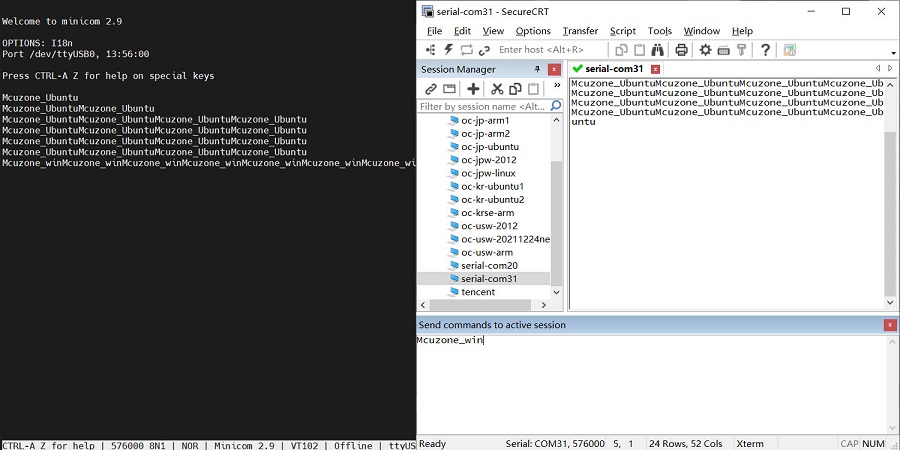
Task: Open the Keymap Editor keyboard icon
Action: (723, 50)
